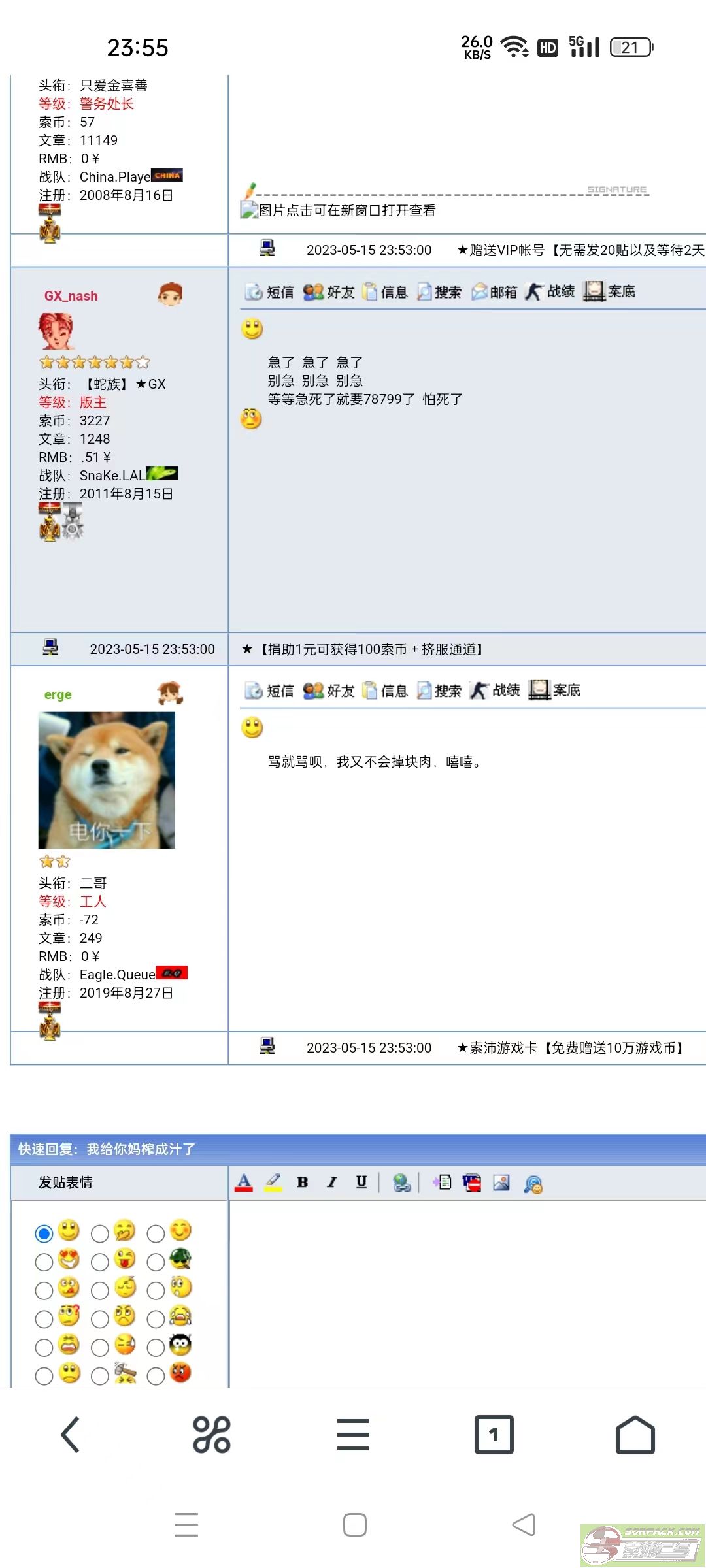Viewport: 706px width, 1568px height.
Task: Click the quick reply text area
Action: pyautogui.click(x=467, y=1294)
